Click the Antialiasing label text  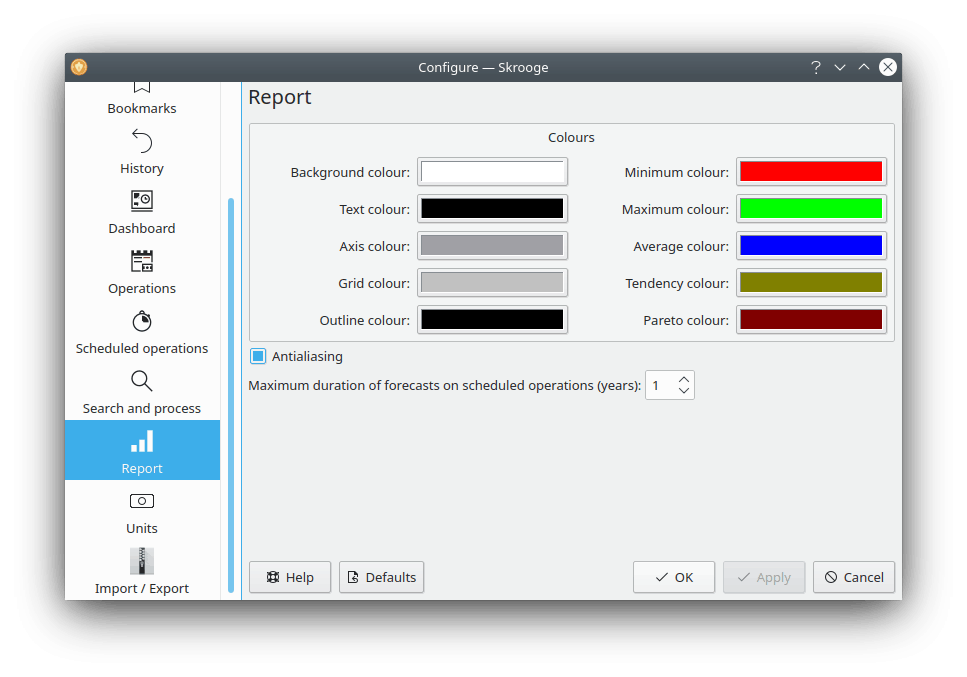click(x=307, y=356)
